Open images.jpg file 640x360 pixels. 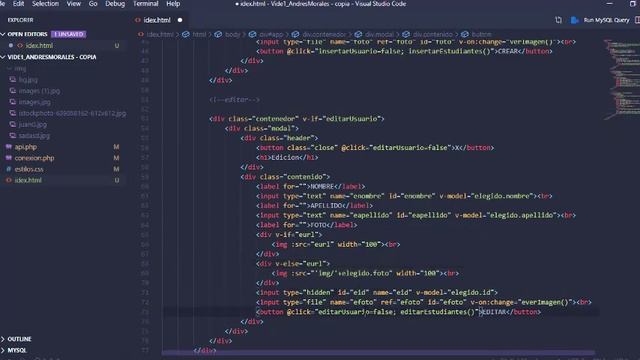[34, 102]
